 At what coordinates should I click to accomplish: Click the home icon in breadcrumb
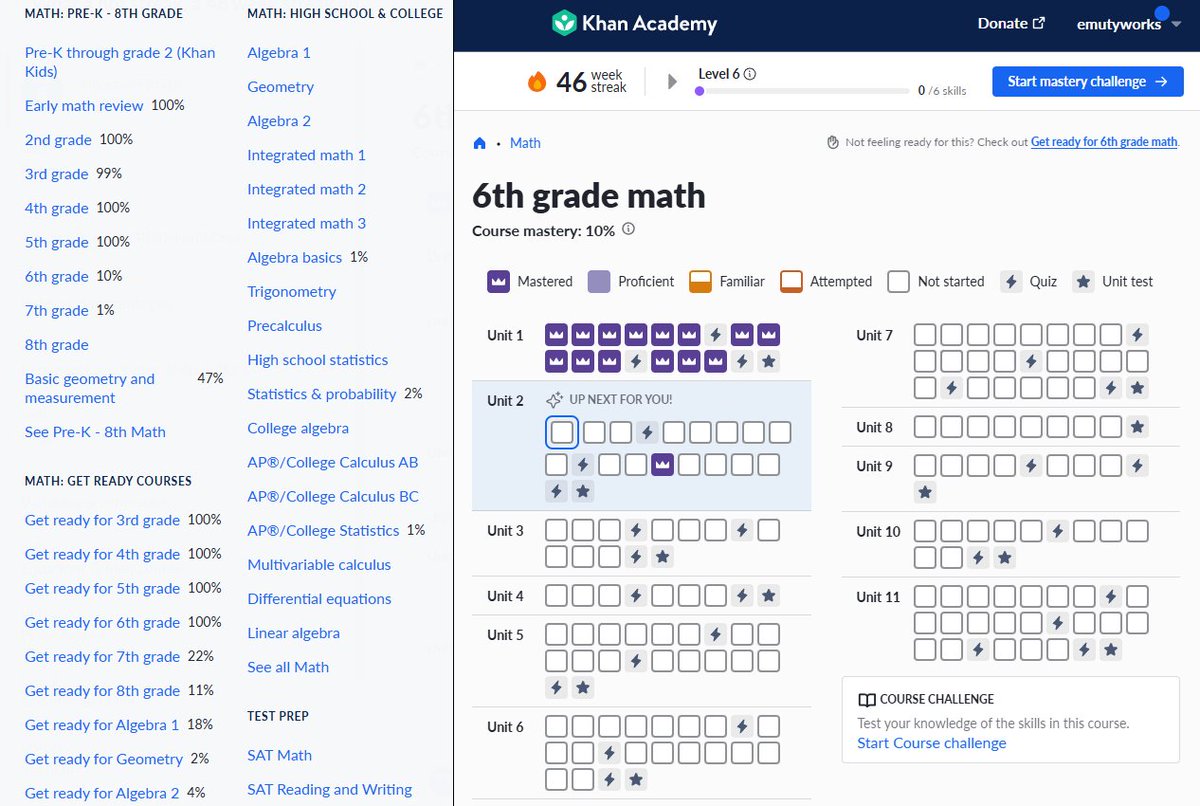tap(479, 143)
